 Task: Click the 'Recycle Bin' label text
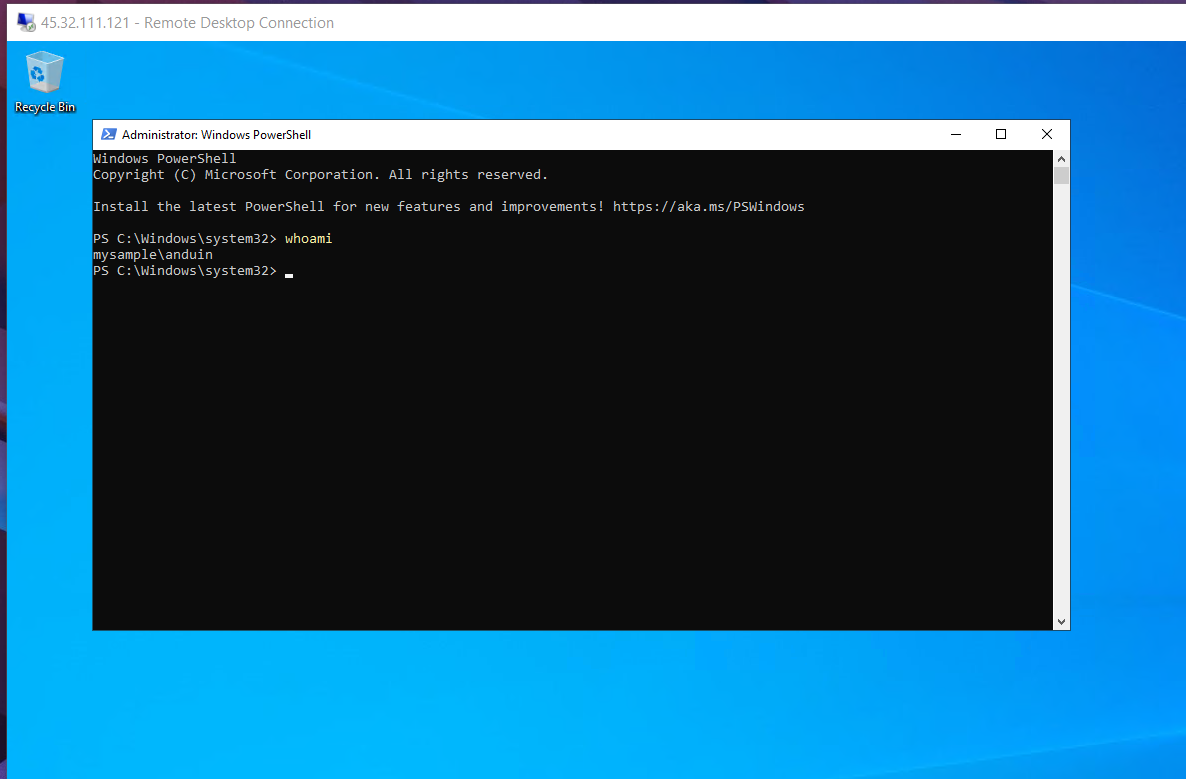(45, 107)
